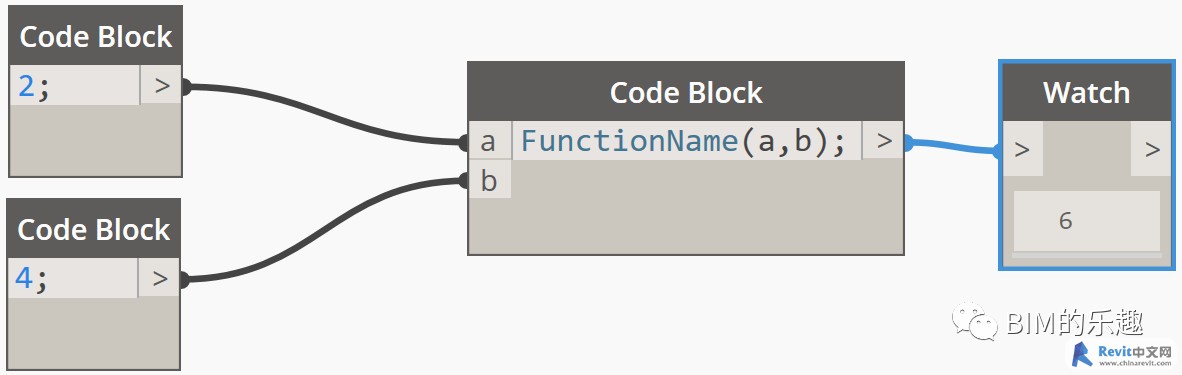Click the Watch node input port

point(1023,149)
